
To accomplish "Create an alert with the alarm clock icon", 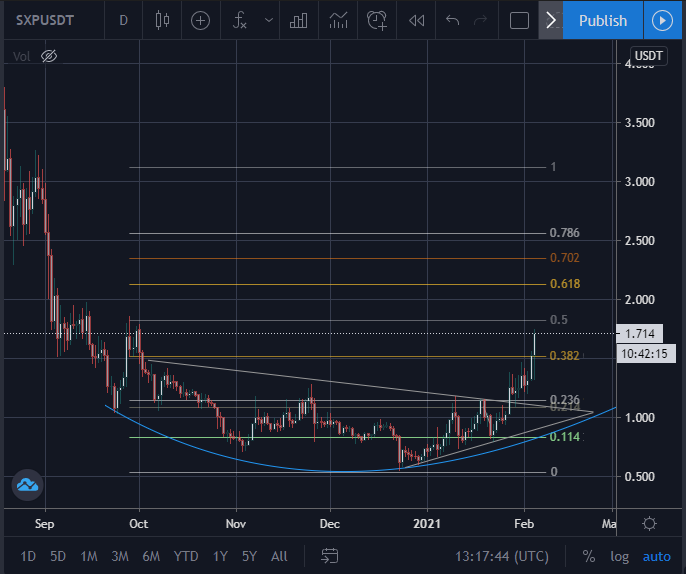I will click(377, 21).
